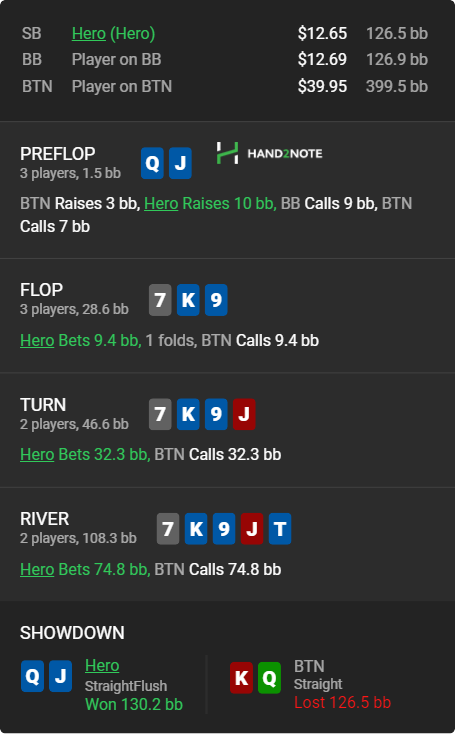This screenshot has height=734, width=455.
Task: Click Hero's blue Q showdown card
Action: [x=32, y=676]
